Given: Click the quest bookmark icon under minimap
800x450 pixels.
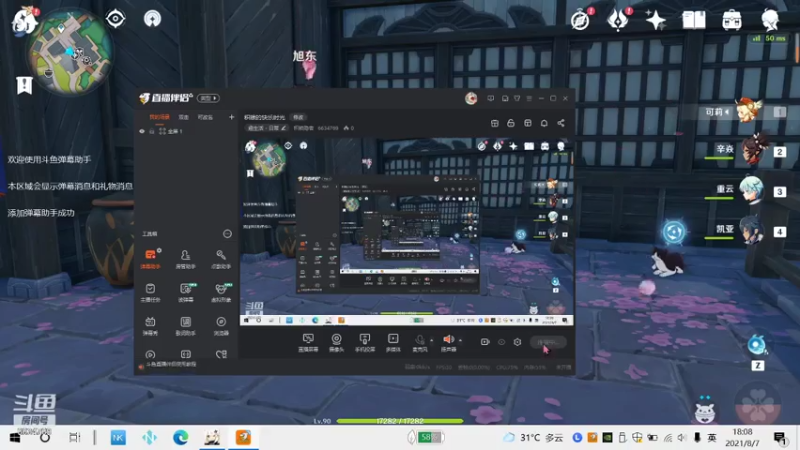Looking at the screenshot, I should point(24,85).
